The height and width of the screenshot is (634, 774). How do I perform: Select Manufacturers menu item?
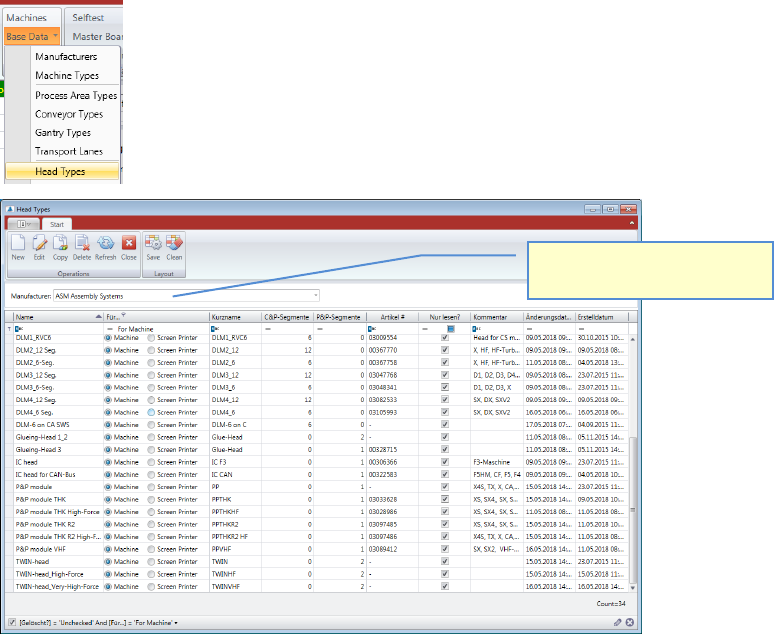[x=66, y=57]
